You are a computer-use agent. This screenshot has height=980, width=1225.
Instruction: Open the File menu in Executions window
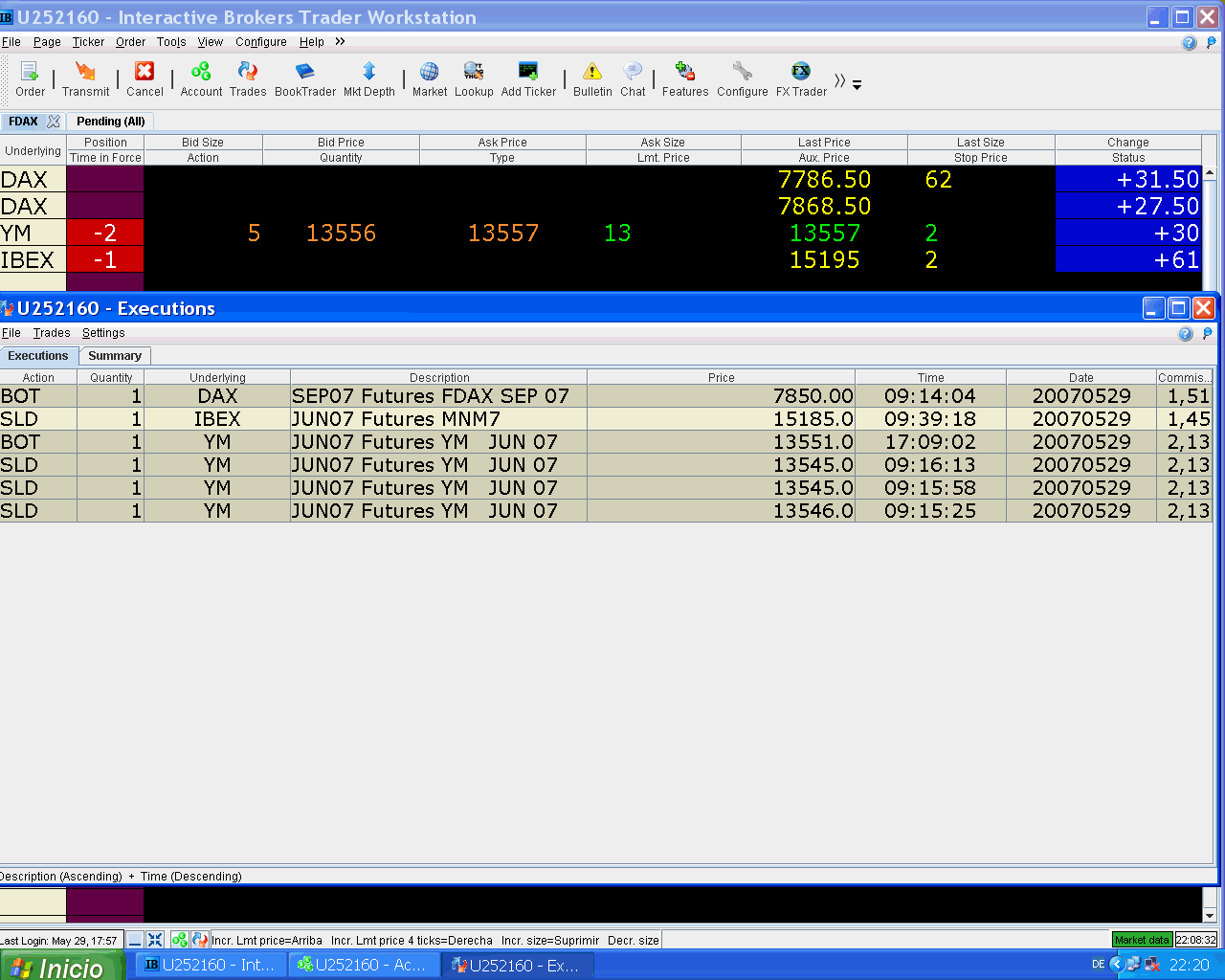pos(11,333)
